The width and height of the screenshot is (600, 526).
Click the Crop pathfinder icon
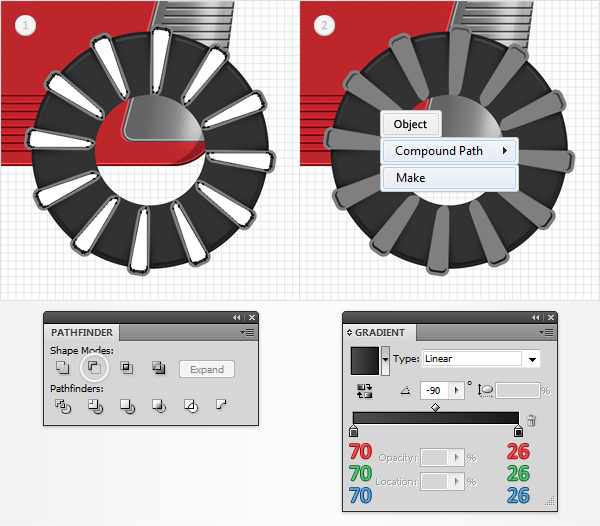pyautogui.click(x=159, y=406)
